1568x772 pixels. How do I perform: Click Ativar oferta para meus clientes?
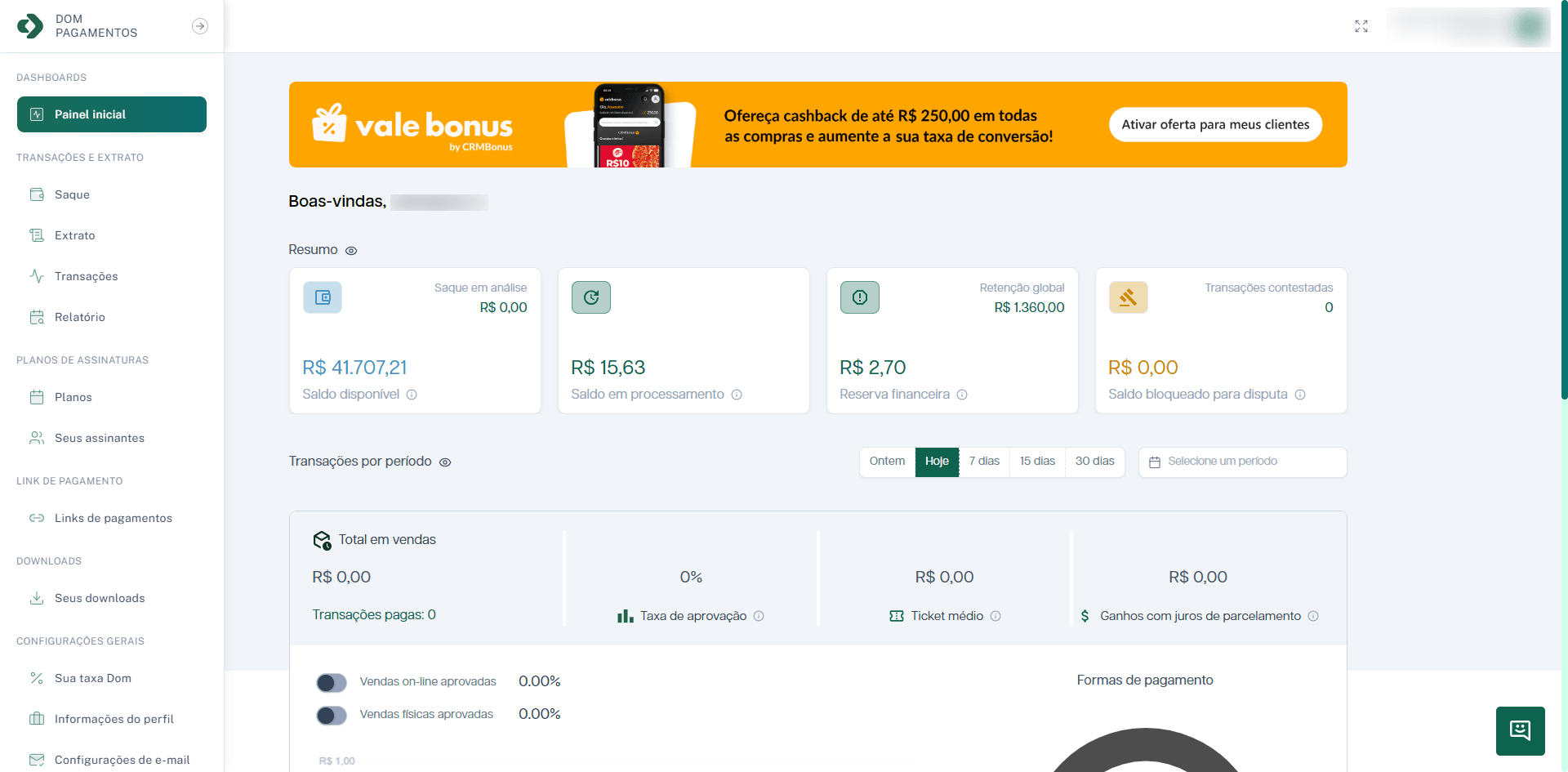(1215, 124)
